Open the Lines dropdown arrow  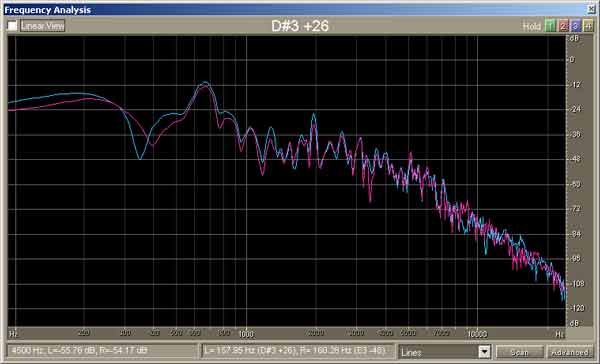[484, 351]
